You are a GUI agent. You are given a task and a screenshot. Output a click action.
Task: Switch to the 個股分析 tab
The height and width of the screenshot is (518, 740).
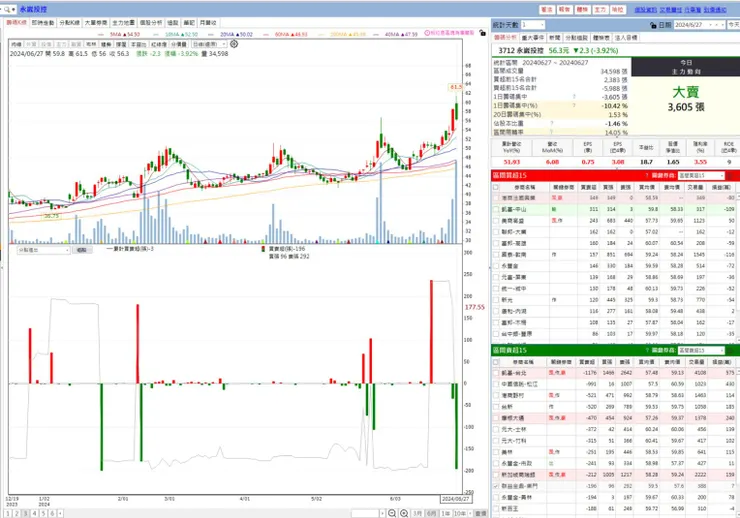(x=151, y=23)
